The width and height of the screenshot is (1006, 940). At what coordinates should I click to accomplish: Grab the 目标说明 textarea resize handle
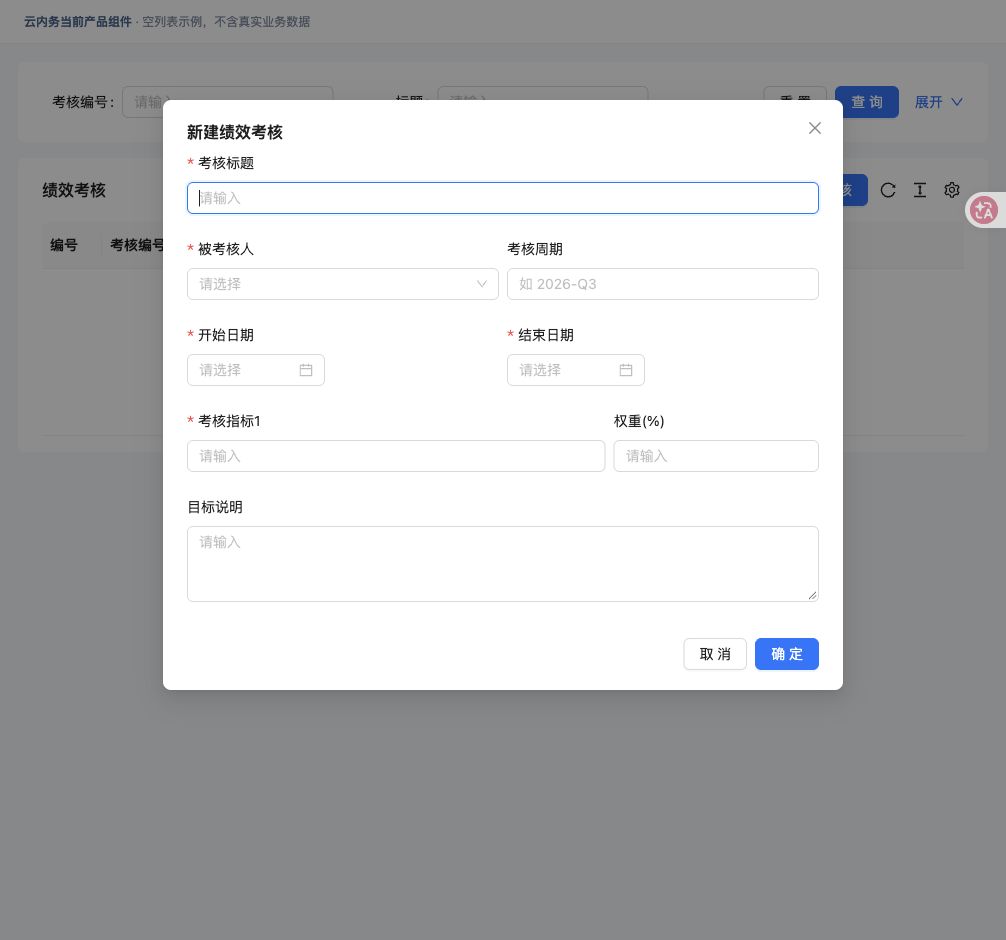pos(812,595)
